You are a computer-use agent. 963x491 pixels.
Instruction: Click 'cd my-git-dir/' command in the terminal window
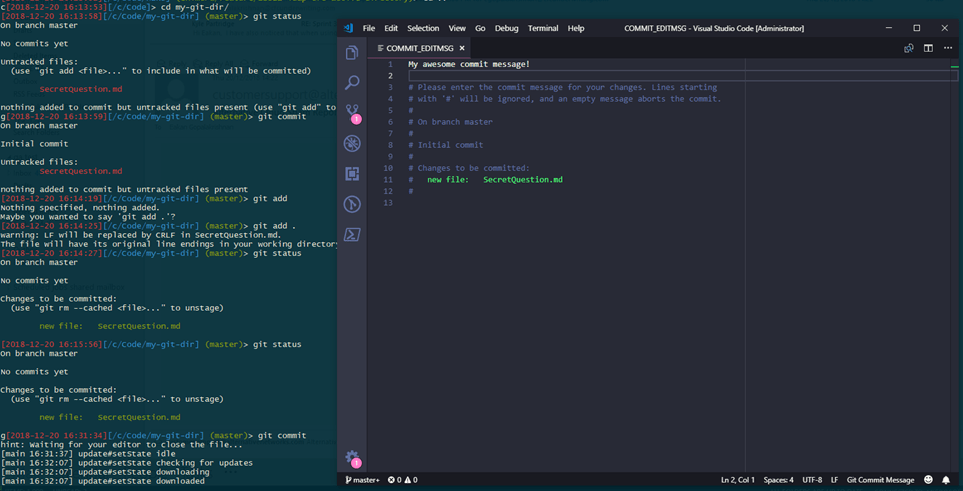click(x=197, y=6)
